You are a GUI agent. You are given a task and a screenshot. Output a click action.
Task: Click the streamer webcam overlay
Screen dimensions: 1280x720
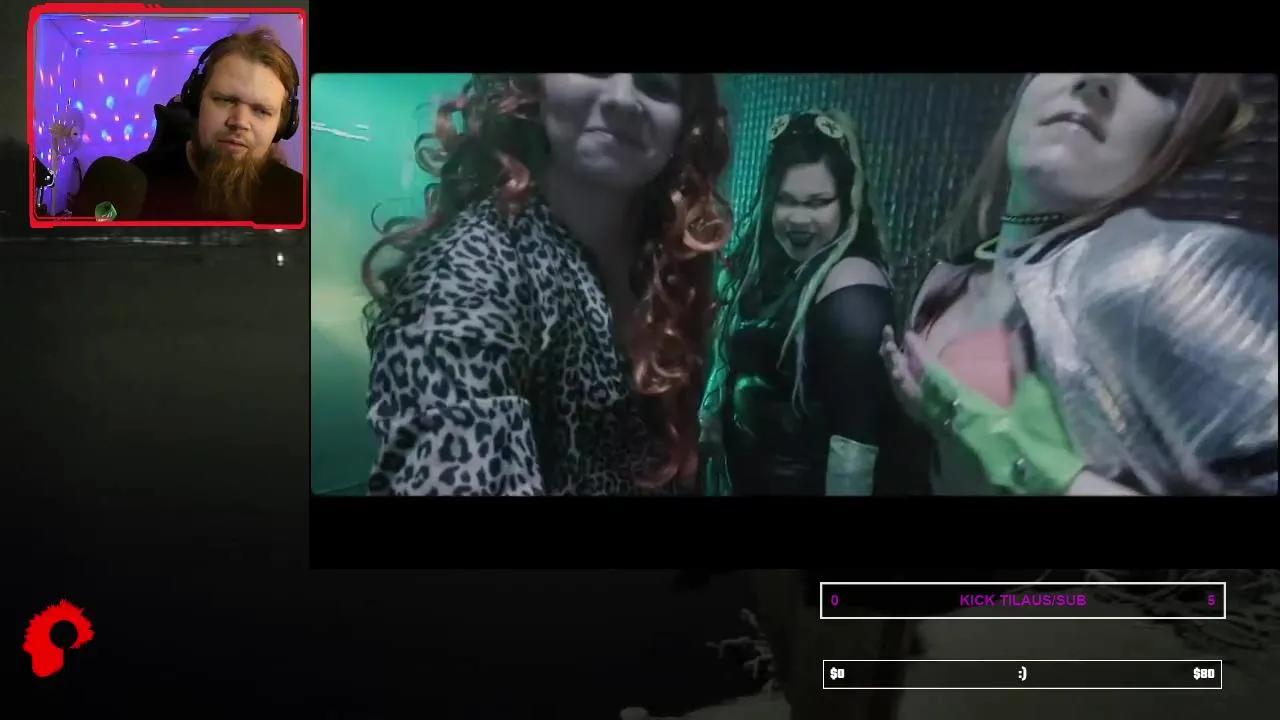click(168, 118)
